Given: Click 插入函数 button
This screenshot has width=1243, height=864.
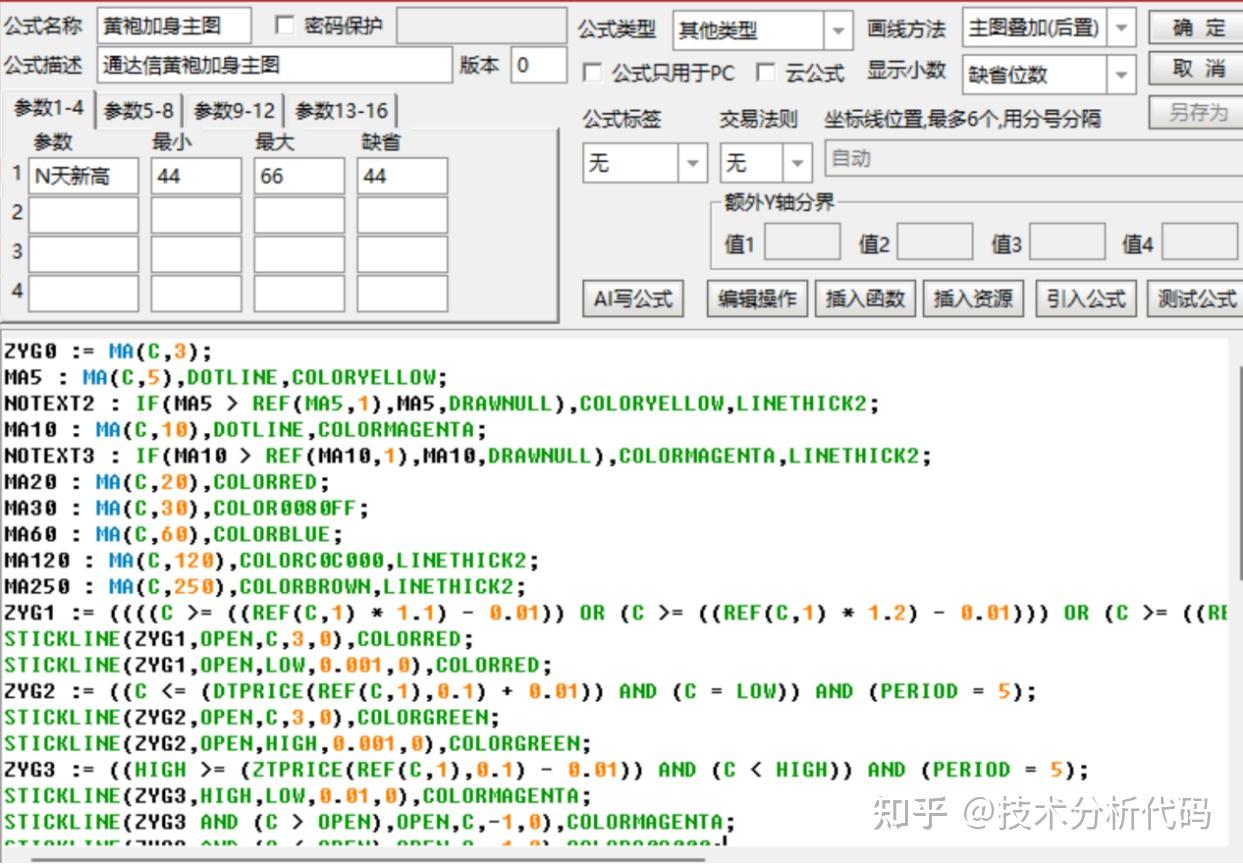Looking at the screenshot, I should [x=865, y=298].
